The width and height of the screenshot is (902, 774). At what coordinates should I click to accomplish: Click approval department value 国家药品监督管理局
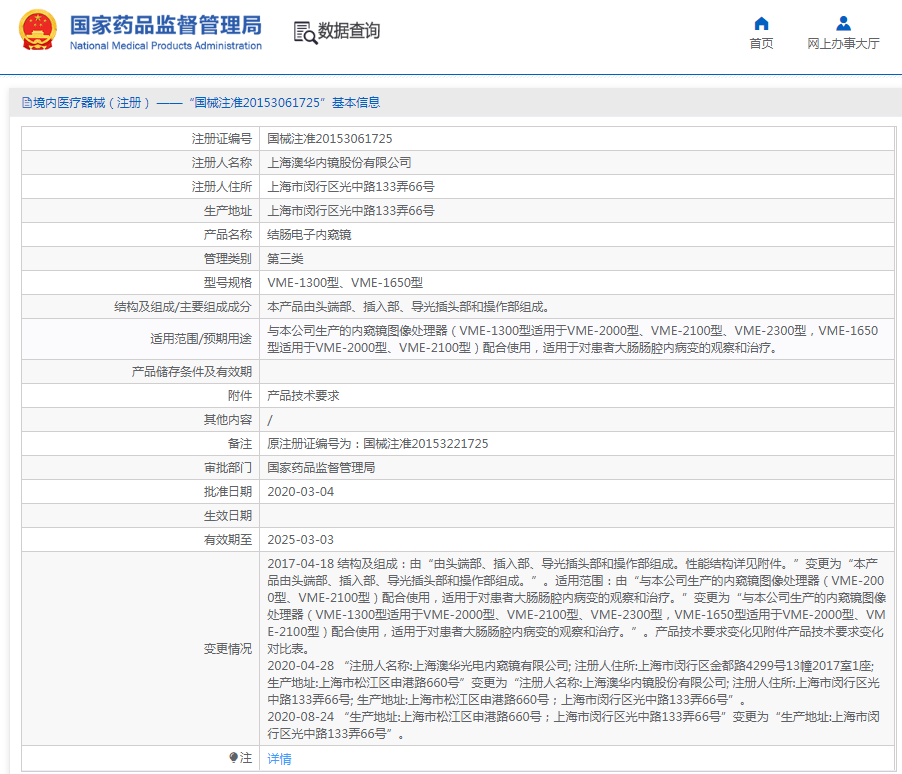(321, 468)
